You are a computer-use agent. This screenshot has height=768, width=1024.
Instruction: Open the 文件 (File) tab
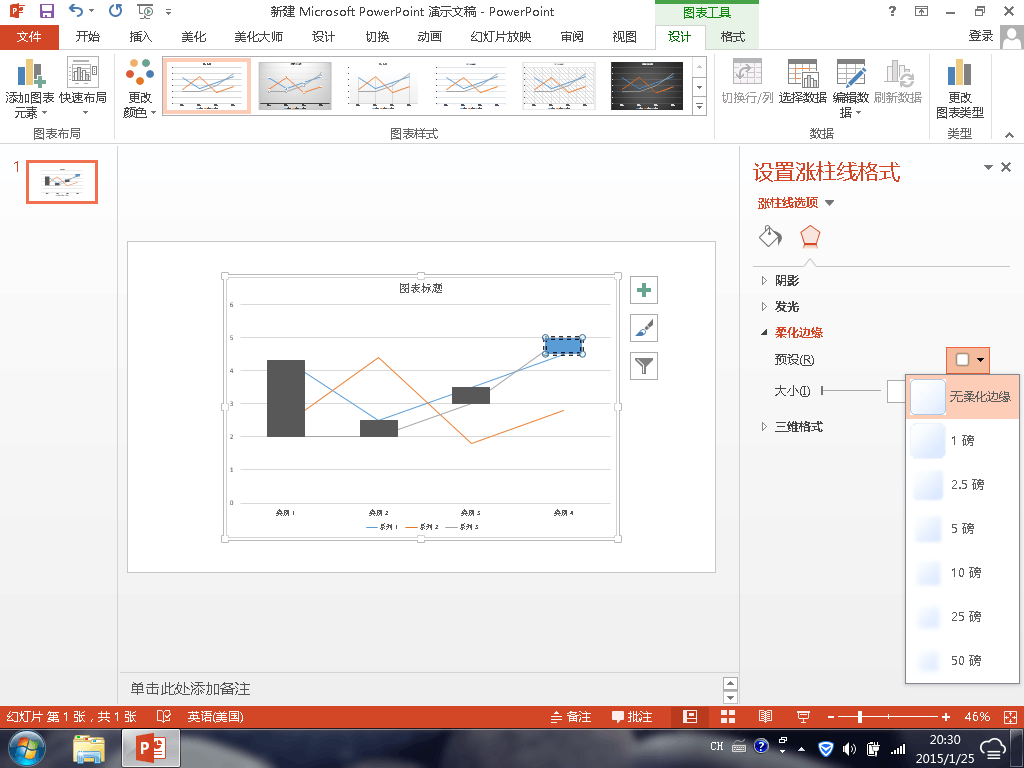coord(29,37)
